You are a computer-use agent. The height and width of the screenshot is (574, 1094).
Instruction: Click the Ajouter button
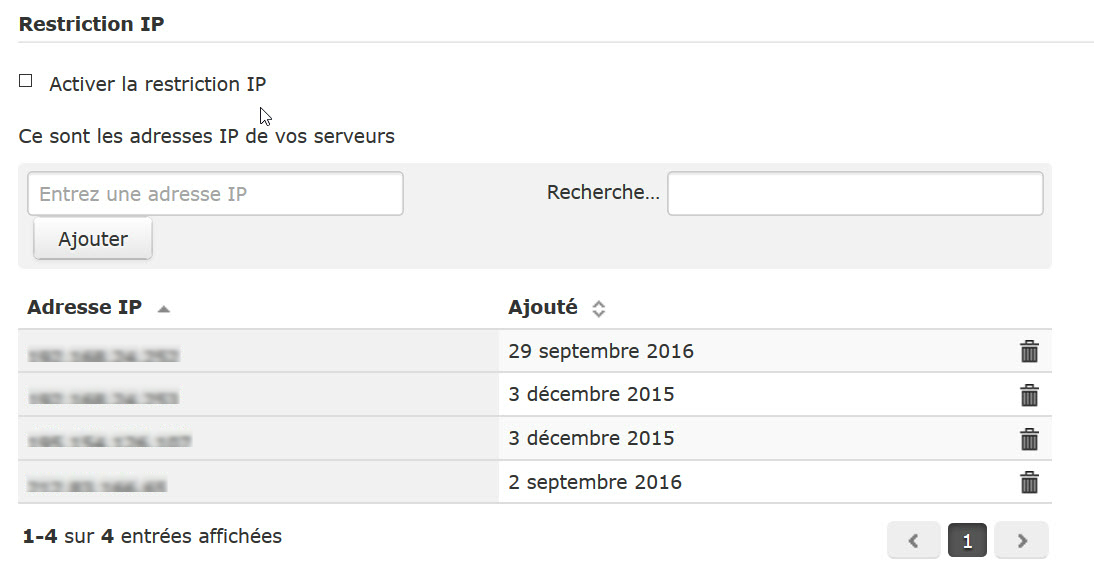[x=93, y=239]
